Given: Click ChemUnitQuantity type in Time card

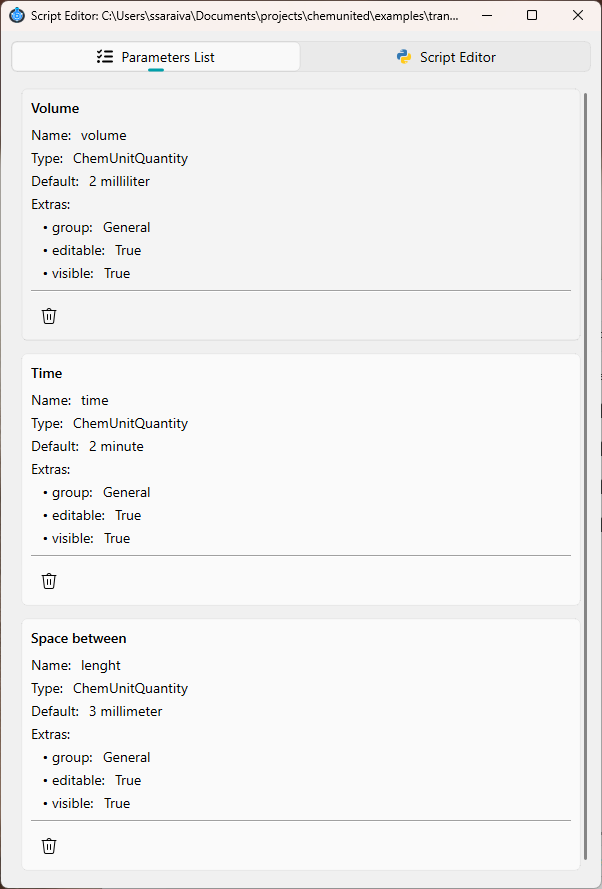Looking at the screenshot, I should [130, 424].
